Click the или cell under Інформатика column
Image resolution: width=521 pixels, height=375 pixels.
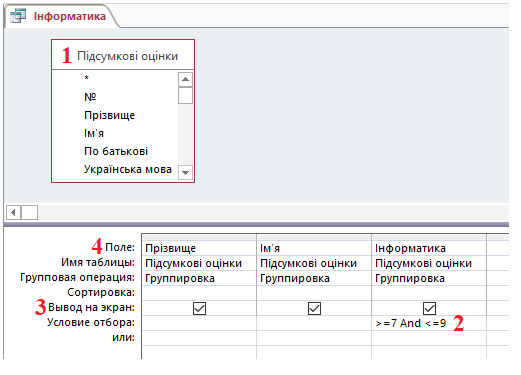coord(429,338)
